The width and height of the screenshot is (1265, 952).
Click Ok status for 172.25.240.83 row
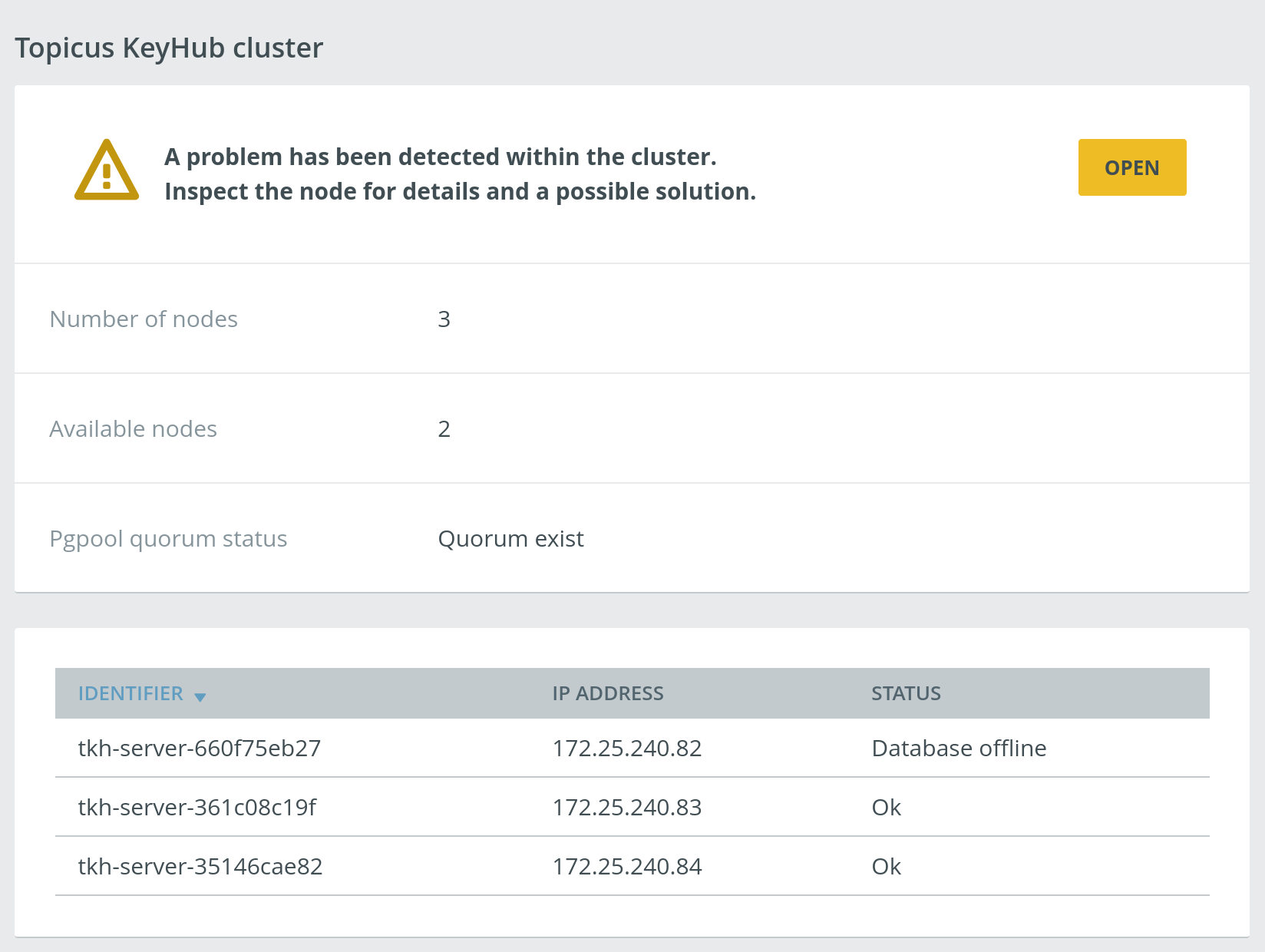[x=887, y=807]
